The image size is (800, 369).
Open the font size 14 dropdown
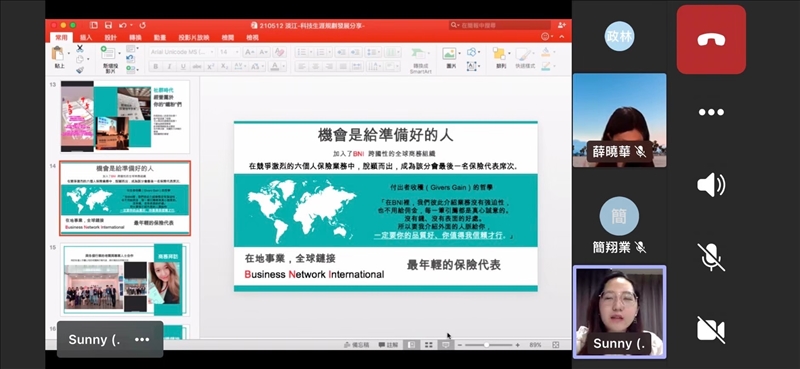[229, 52]
